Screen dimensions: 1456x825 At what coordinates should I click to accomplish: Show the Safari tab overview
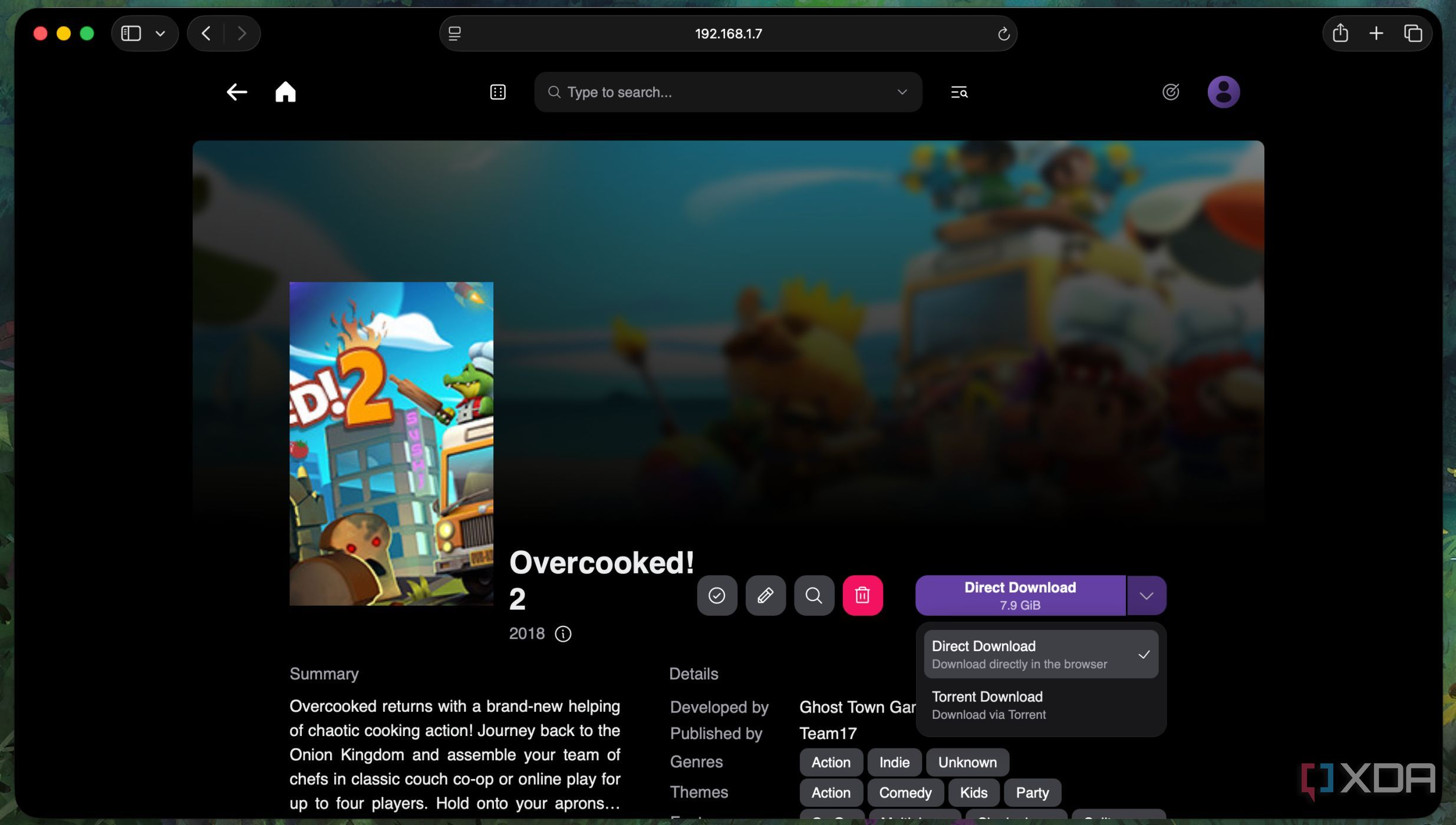coord(1412,33)
